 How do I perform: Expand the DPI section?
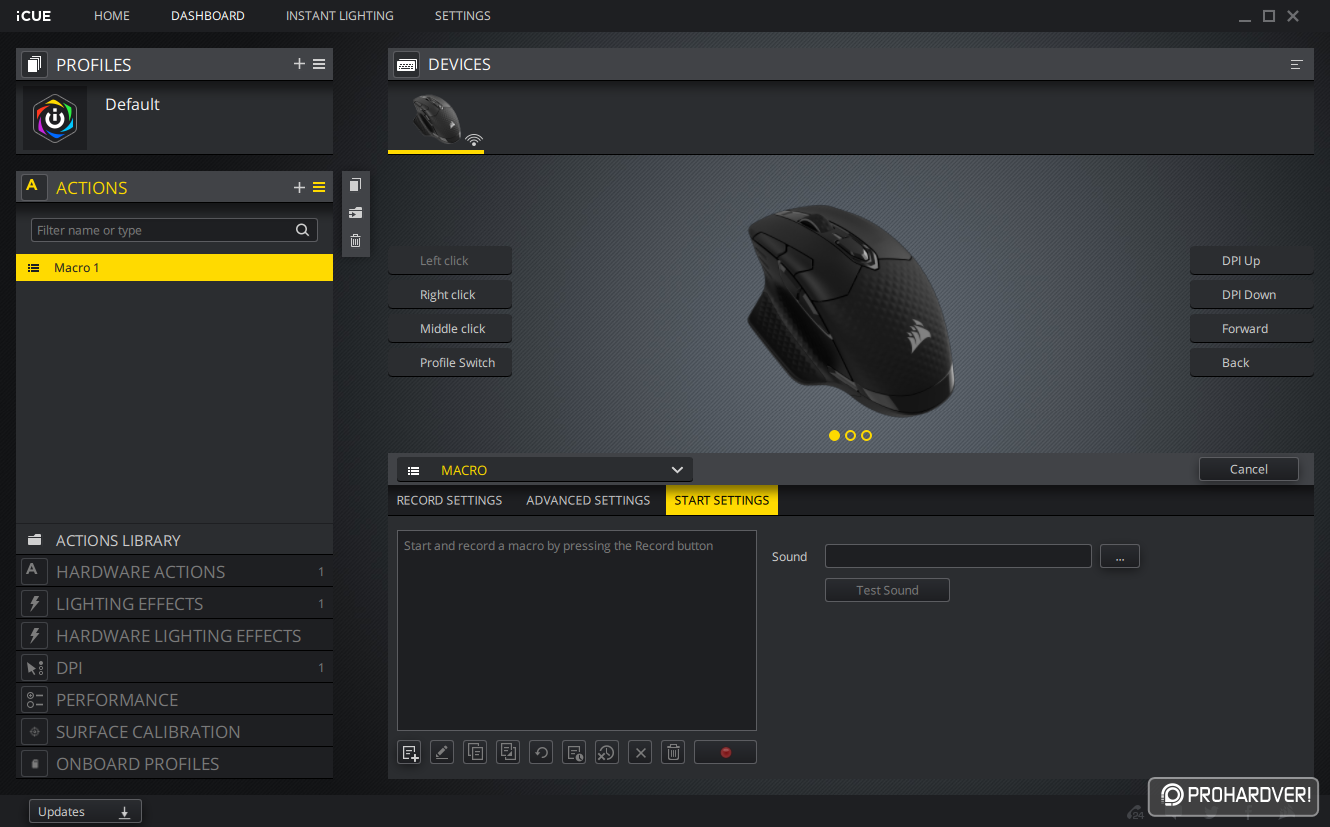[x=174, y=668]
